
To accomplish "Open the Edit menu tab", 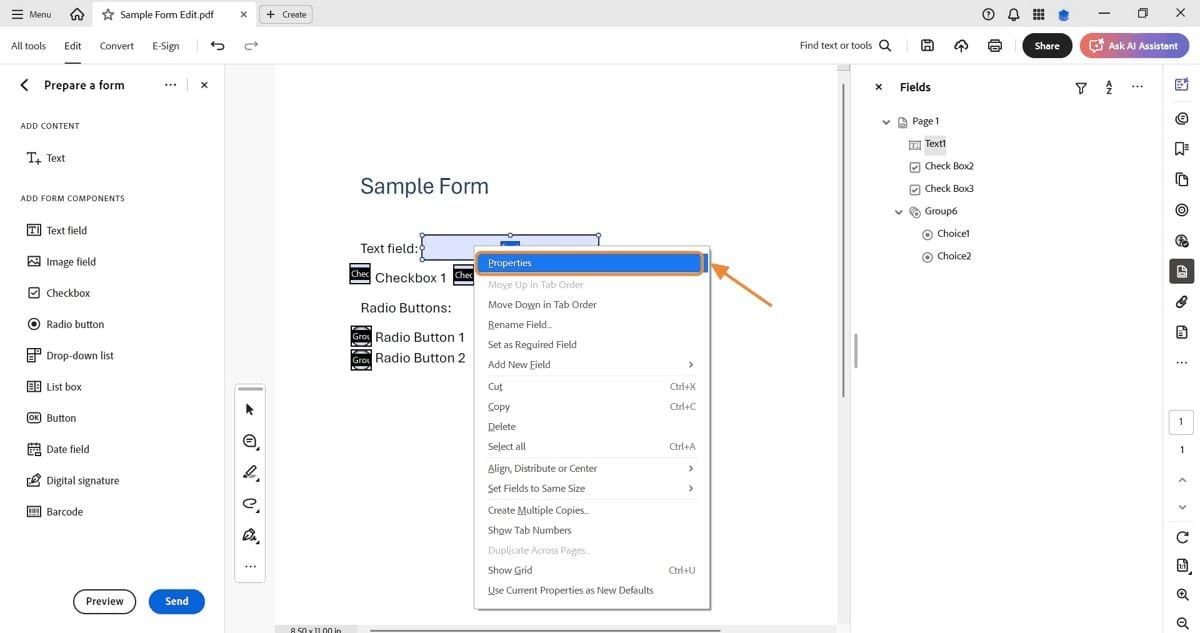I will pos(72,45).
